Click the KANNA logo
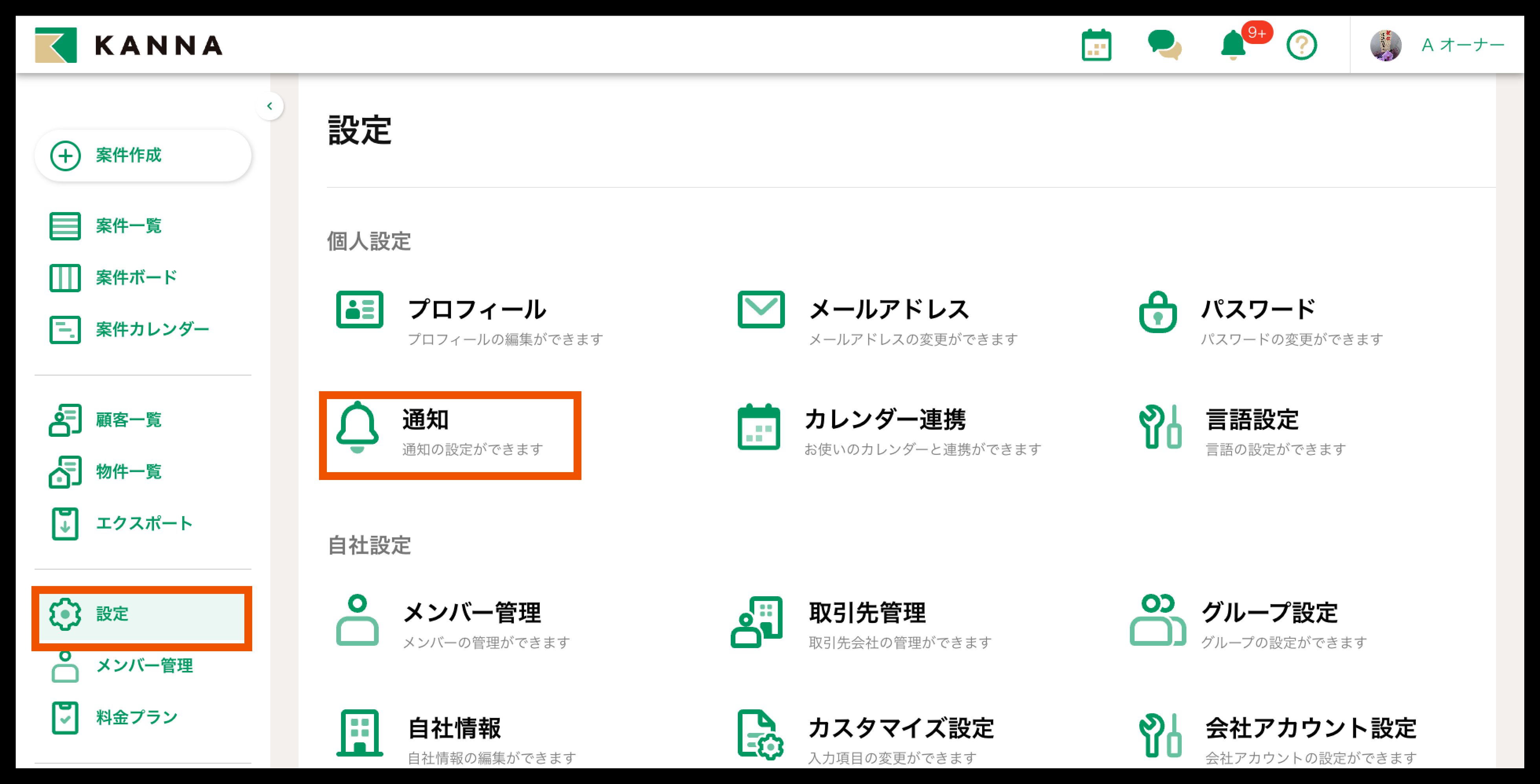Image resolution: width=1540 pixels, height=784 pixels. [128, 46]
